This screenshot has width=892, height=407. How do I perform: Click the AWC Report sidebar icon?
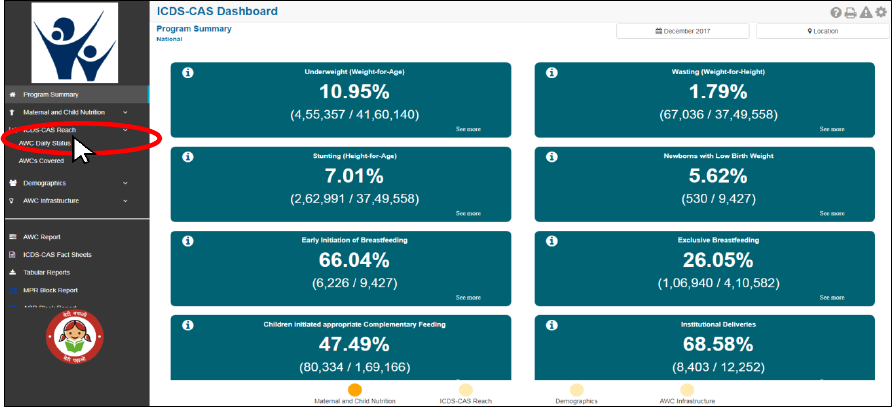[x=13, y=237]
